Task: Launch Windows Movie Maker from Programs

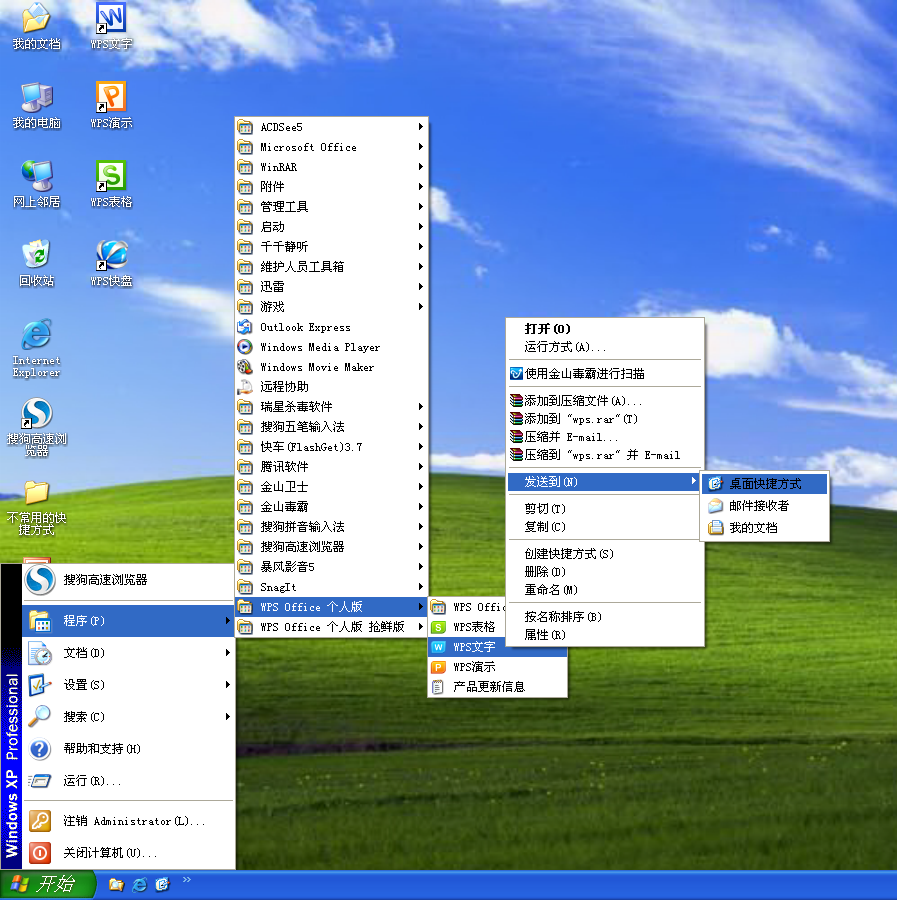Action: point(331,367)
